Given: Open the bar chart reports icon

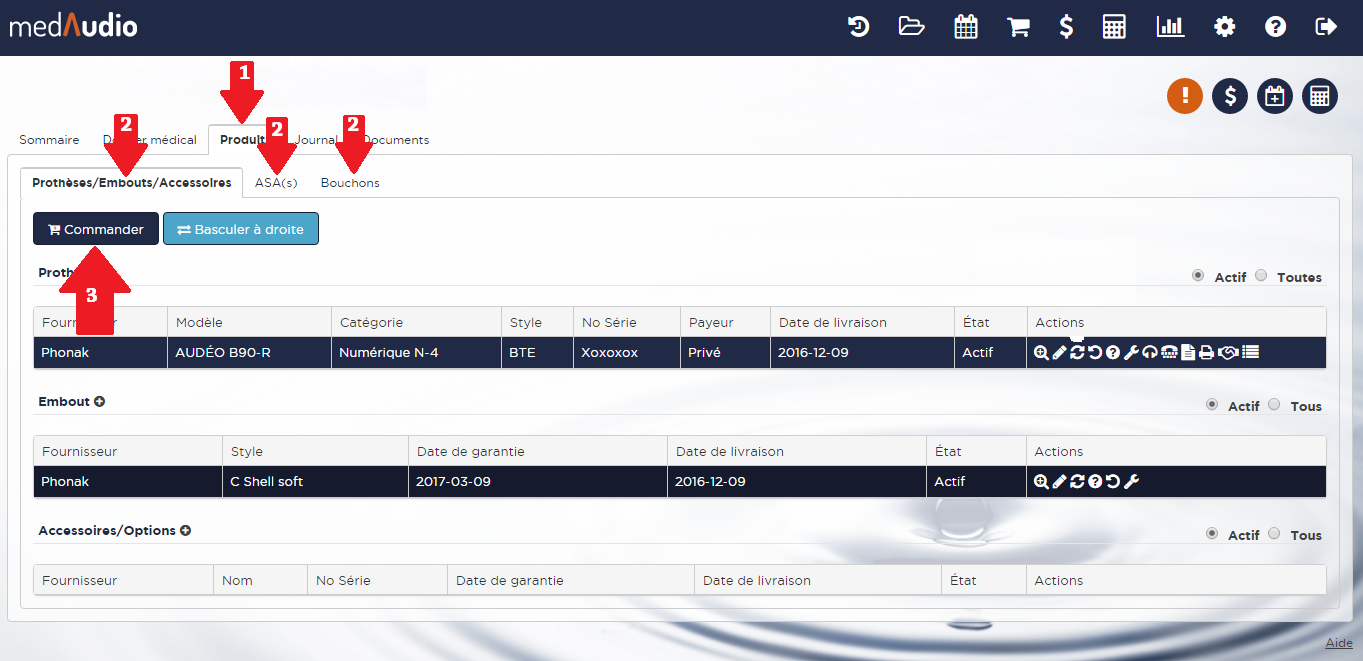Looking at the screenshot, I should (x=1170, y=27).
